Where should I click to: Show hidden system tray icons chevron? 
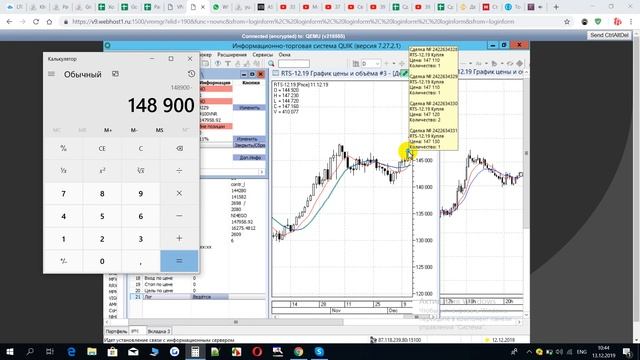[529, 351]
